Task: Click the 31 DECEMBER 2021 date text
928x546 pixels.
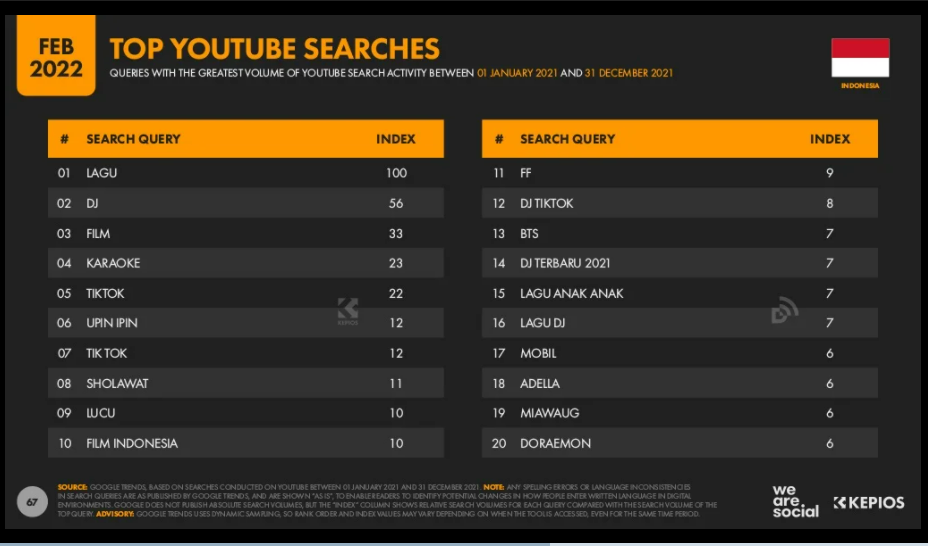Action: [629, 73]
